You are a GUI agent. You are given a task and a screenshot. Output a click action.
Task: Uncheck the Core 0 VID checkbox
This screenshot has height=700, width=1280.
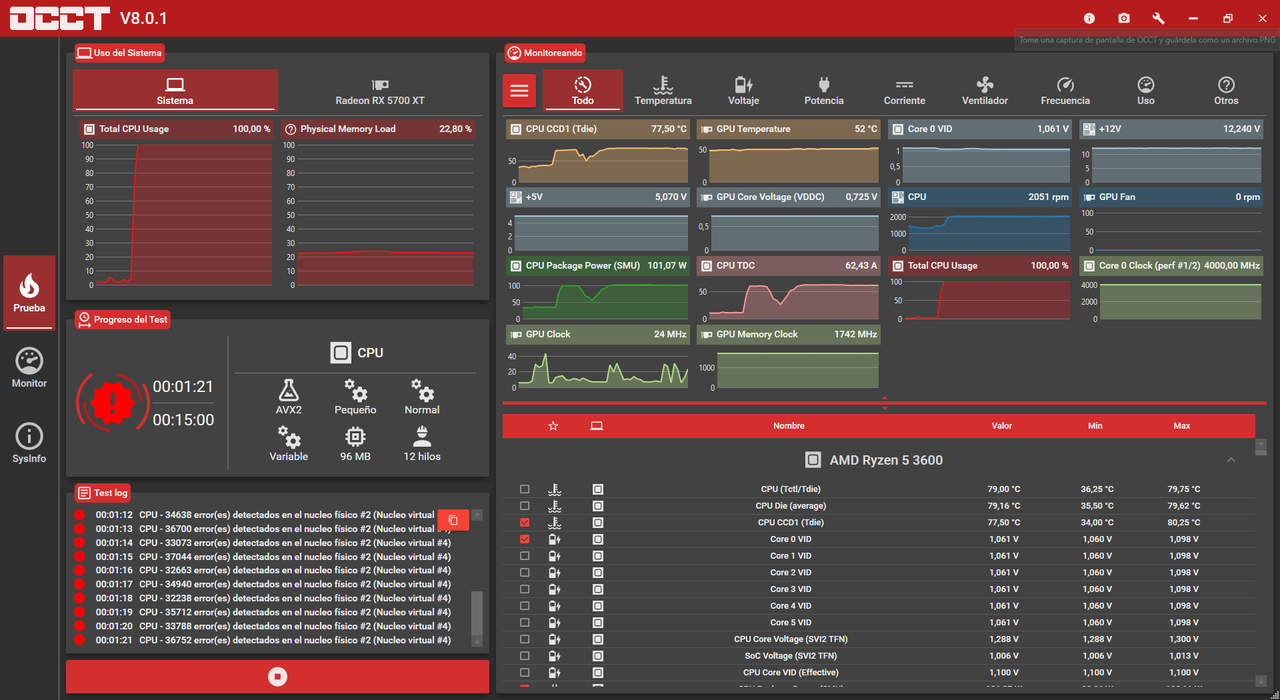click(525, 539)
